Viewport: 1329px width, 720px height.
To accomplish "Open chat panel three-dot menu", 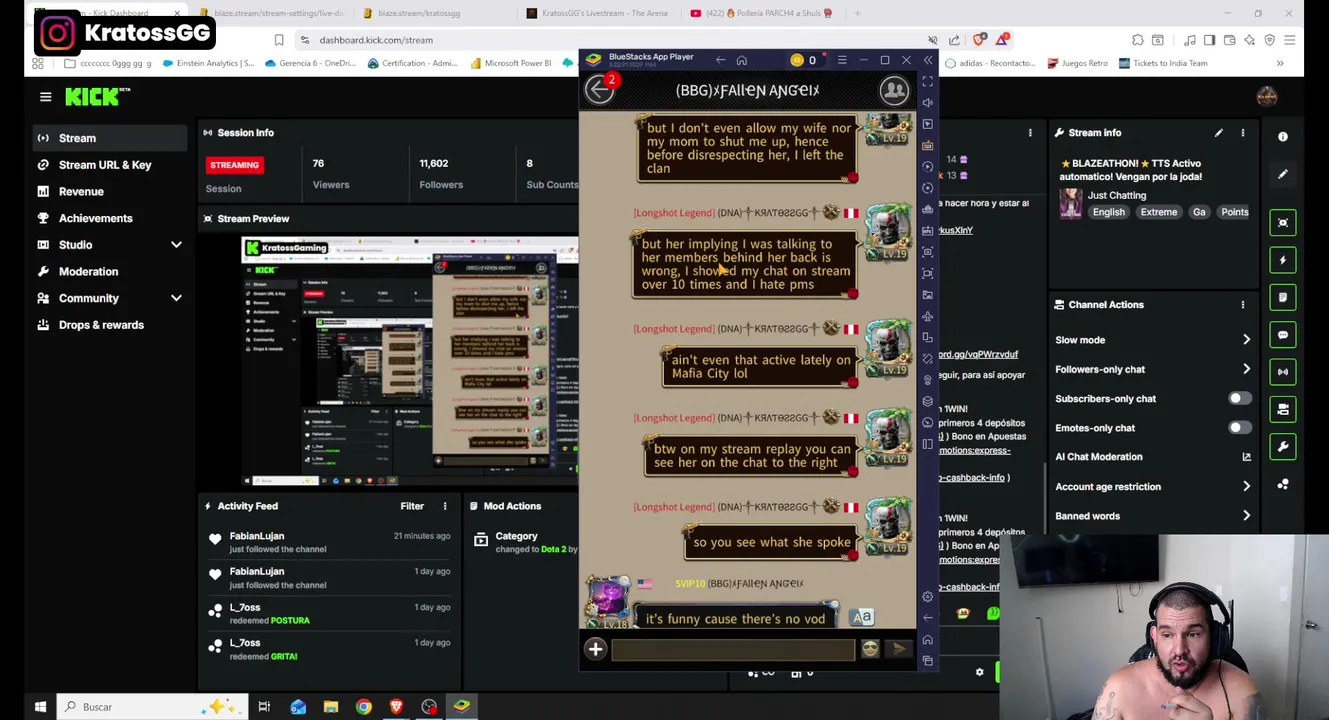I will [x=1030, y=133].
